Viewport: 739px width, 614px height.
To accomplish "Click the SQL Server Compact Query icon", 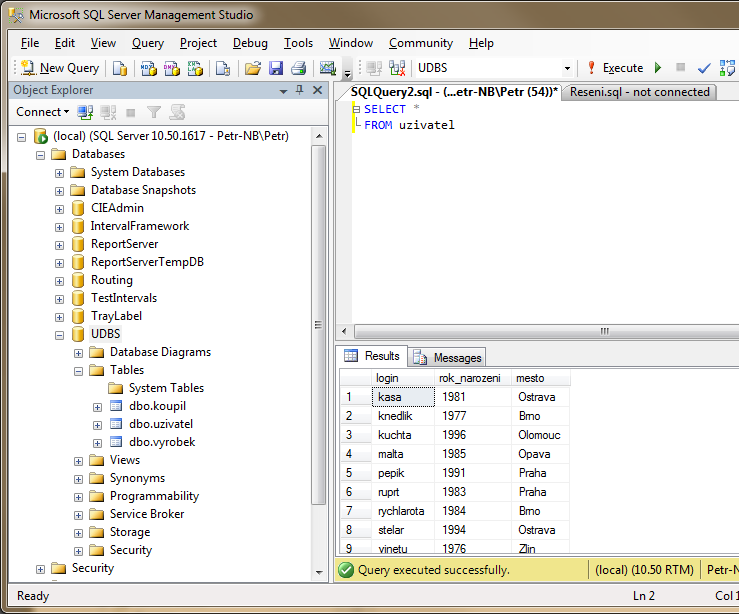I will 223,68.
